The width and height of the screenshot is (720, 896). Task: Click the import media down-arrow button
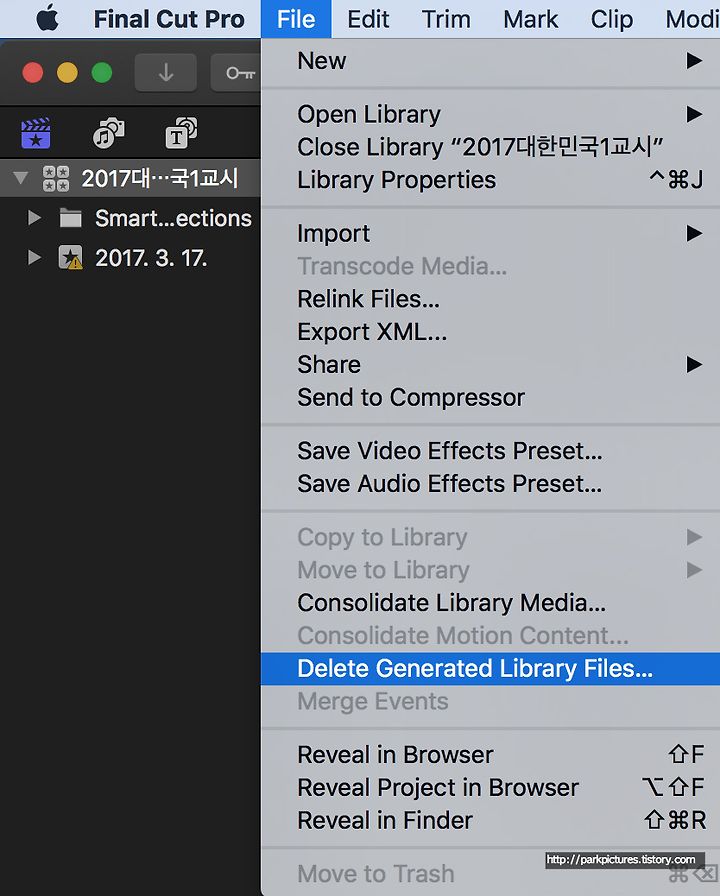166,73
